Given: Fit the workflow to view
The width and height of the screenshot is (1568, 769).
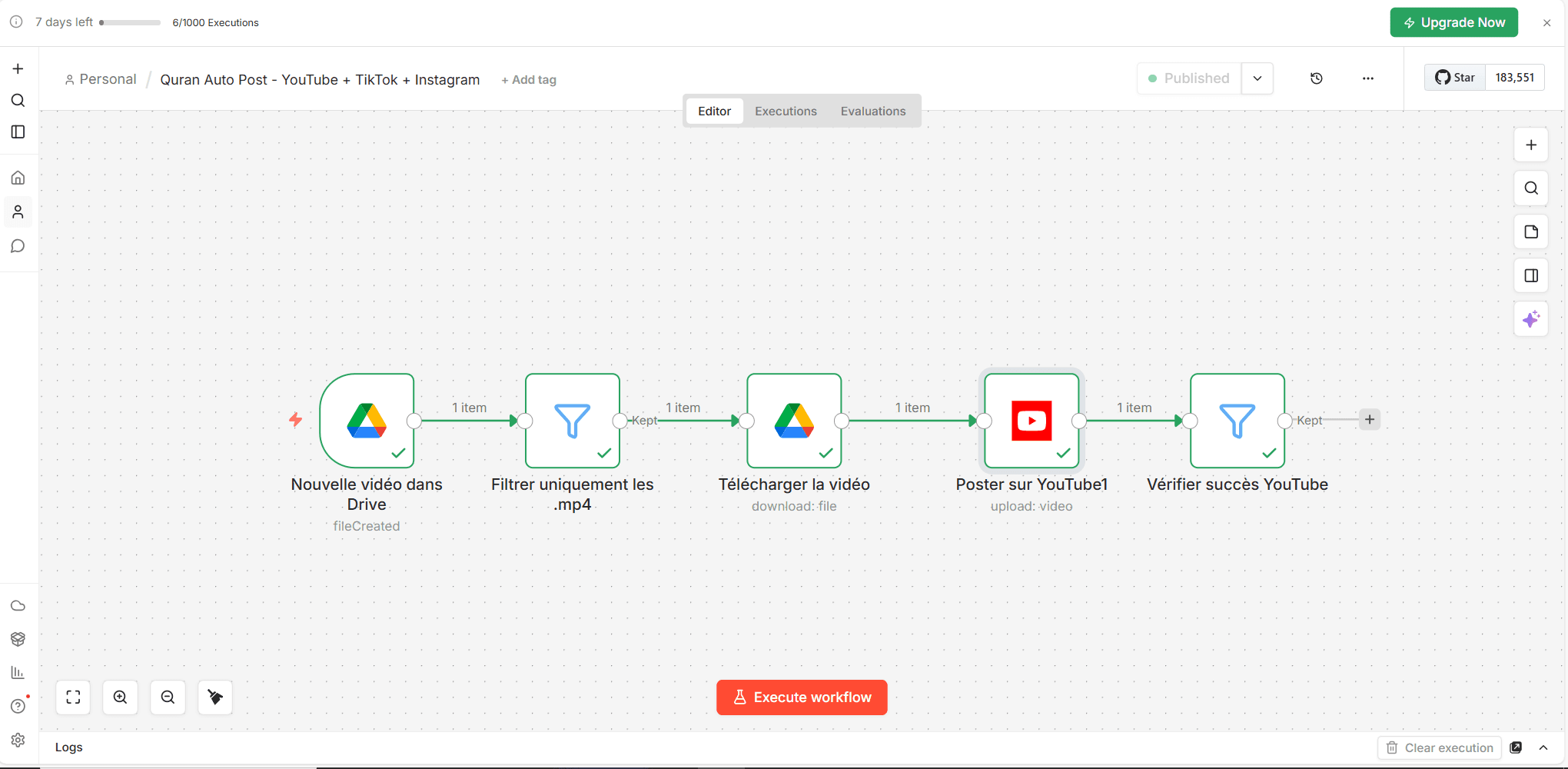Looking at the screenshot, I should (73, 697).
